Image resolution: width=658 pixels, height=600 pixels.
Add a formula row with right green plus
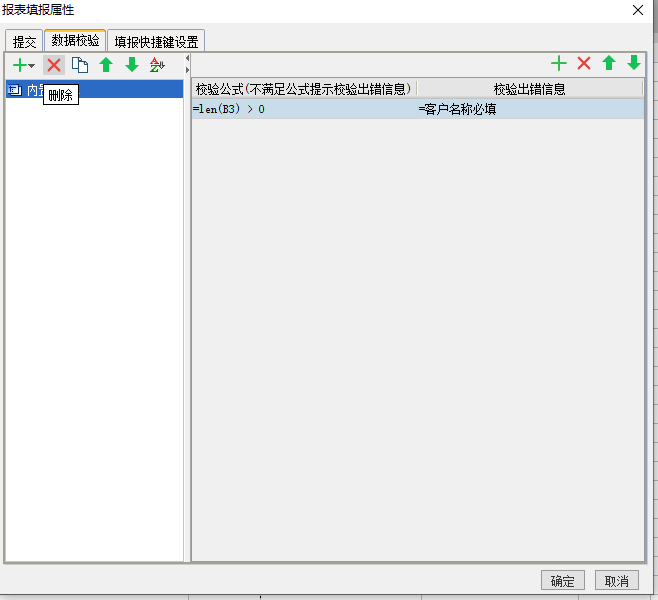(559, 63)
